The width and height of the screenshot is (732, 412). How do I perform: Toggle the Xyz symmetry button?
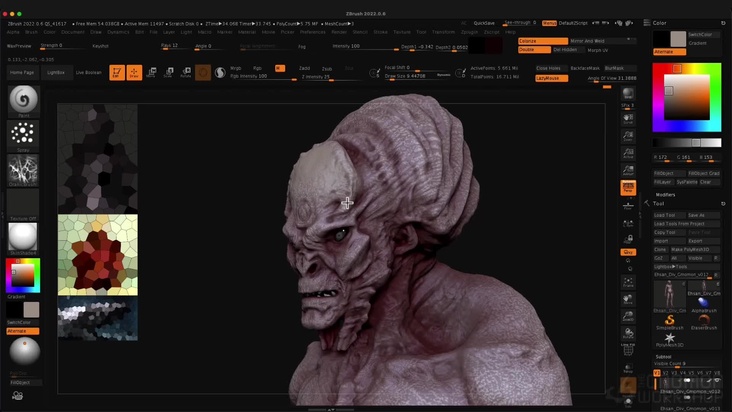point(628,252)
